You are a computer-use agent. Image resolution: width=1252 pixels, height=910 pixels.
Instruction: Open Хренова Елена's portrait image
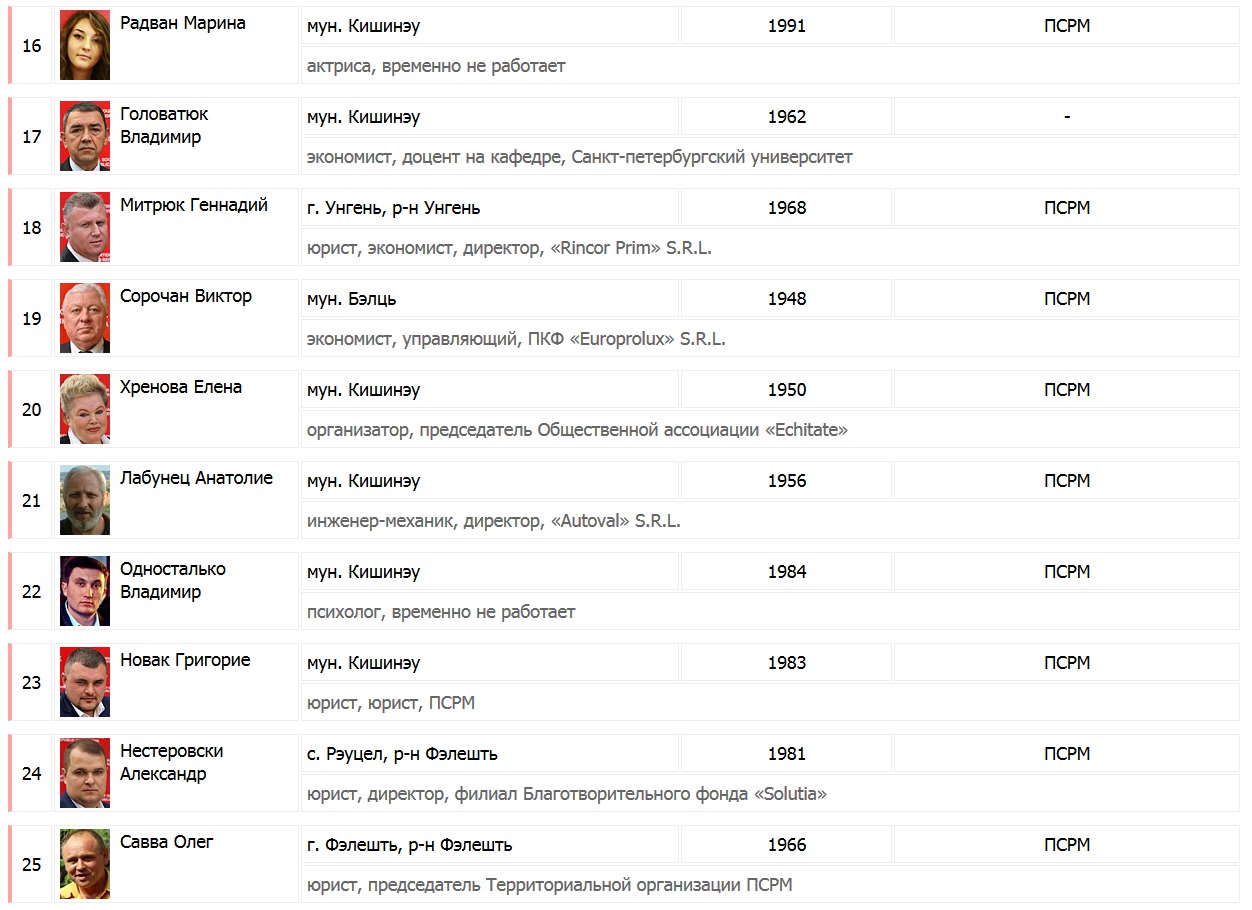pos(85,409)
